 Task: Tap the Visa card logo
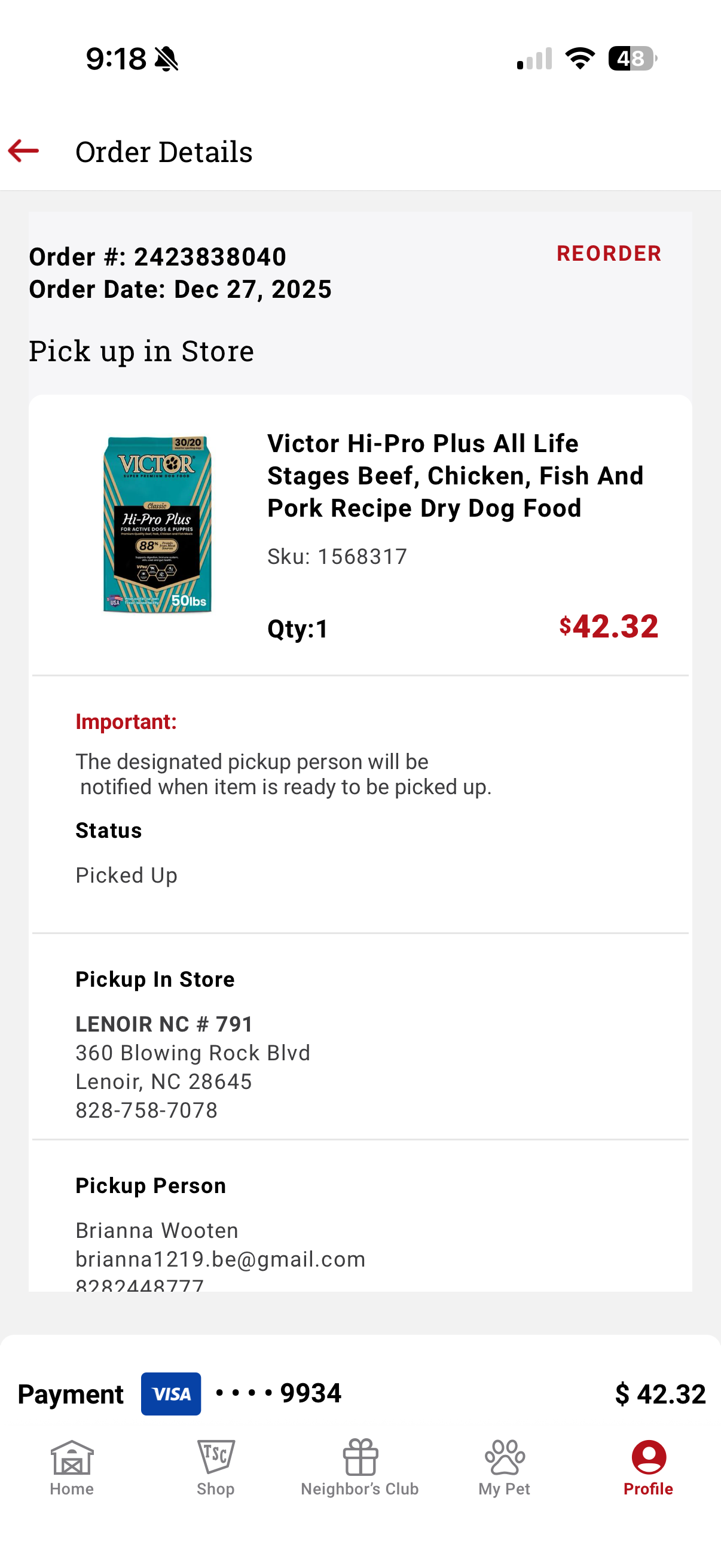coord(171,1393)
